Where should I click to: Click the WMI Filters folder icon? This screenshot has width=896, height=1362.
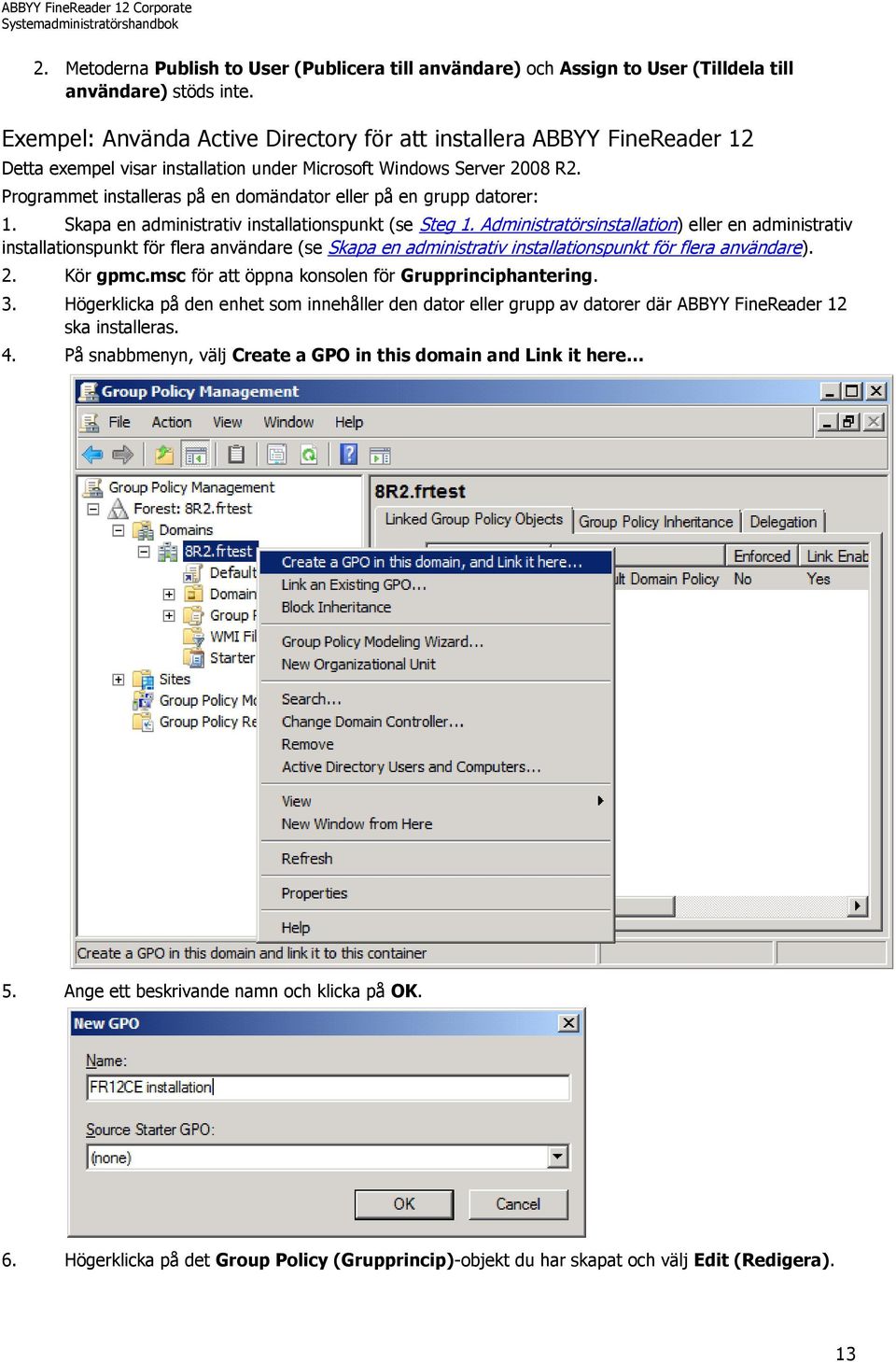(193, 637)
